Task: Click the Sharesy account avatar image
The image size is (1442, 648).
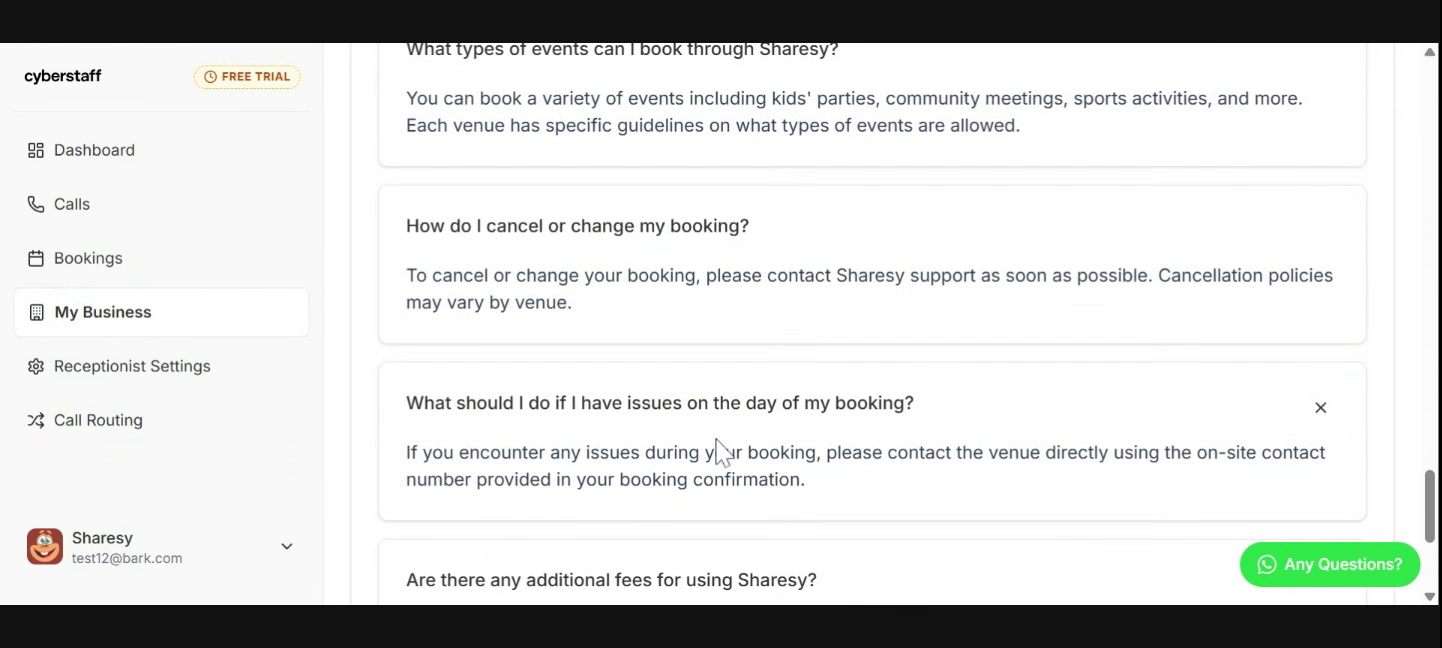Action: click(x=45, y=547)
